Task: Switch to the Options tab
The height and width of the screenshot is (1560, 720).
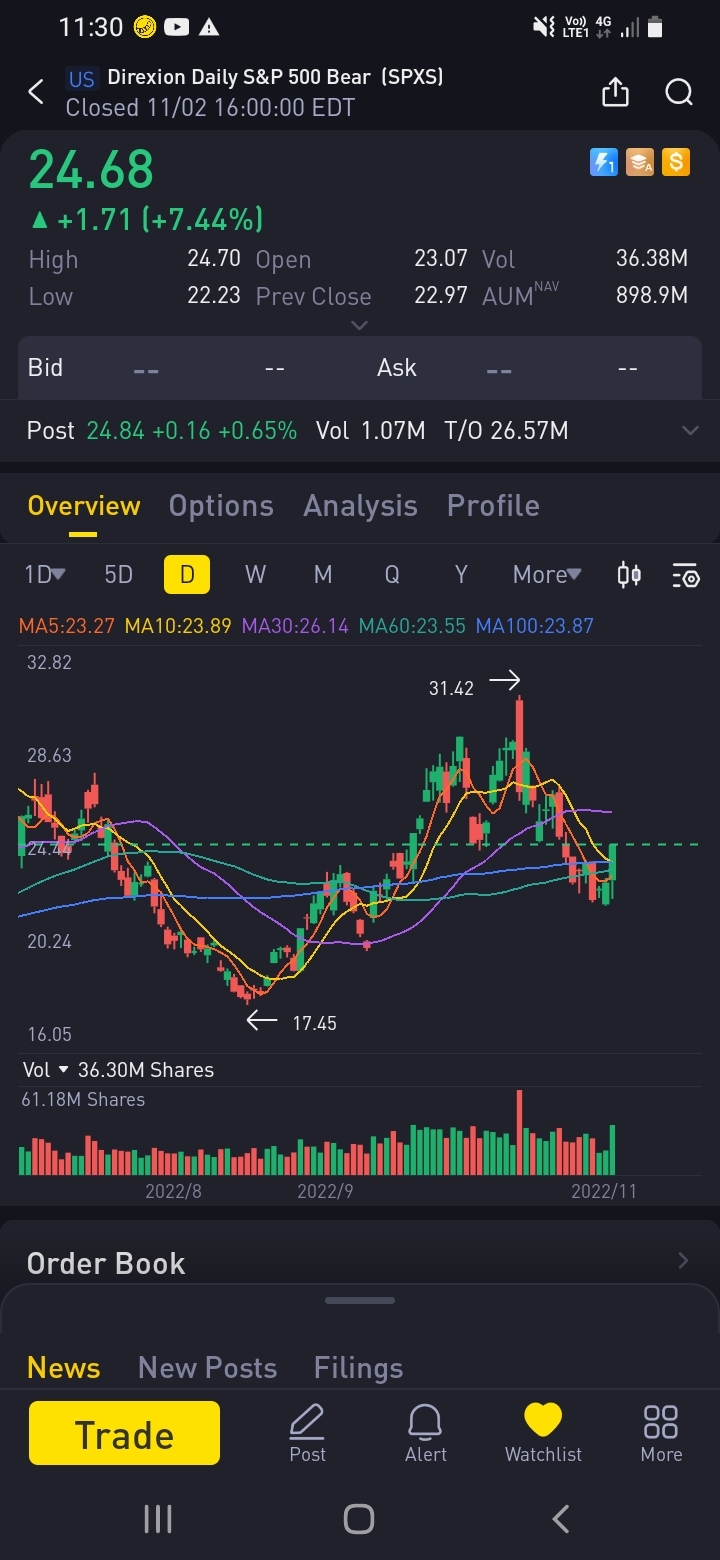Action: point(221,506)
